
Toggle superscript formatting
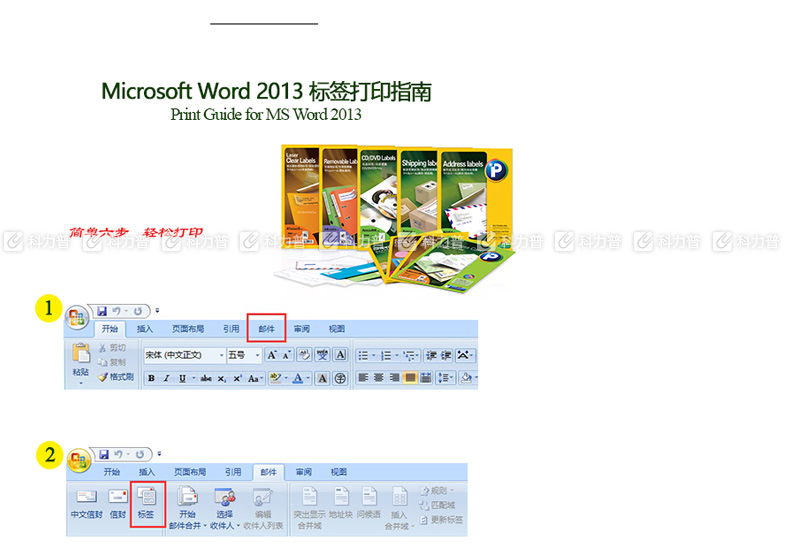tap(237, 378)
